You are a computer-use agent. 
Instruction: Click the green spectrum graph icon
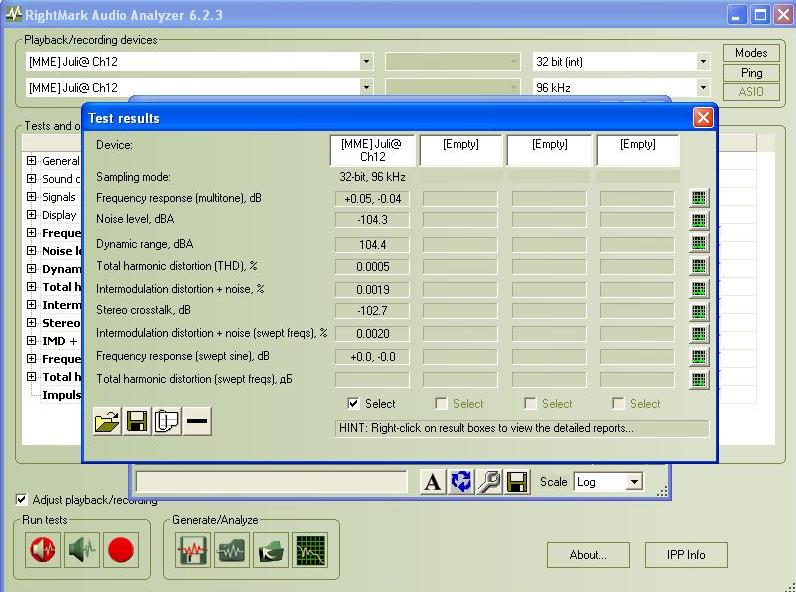(x=310, y=550)
